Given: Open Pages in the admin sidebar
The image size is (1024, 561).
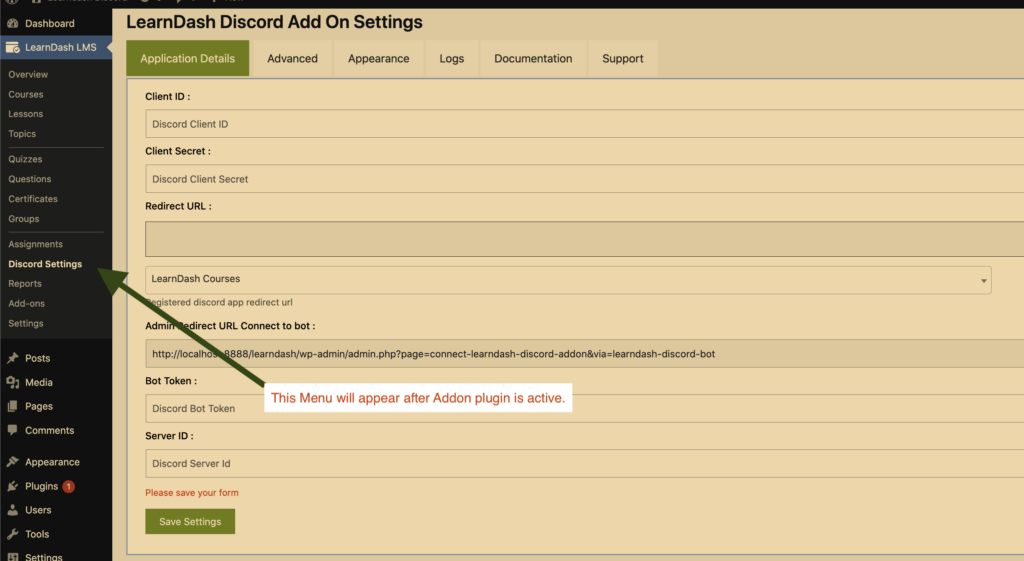Looking at the screenshot, I should click(x=39, y=406).
